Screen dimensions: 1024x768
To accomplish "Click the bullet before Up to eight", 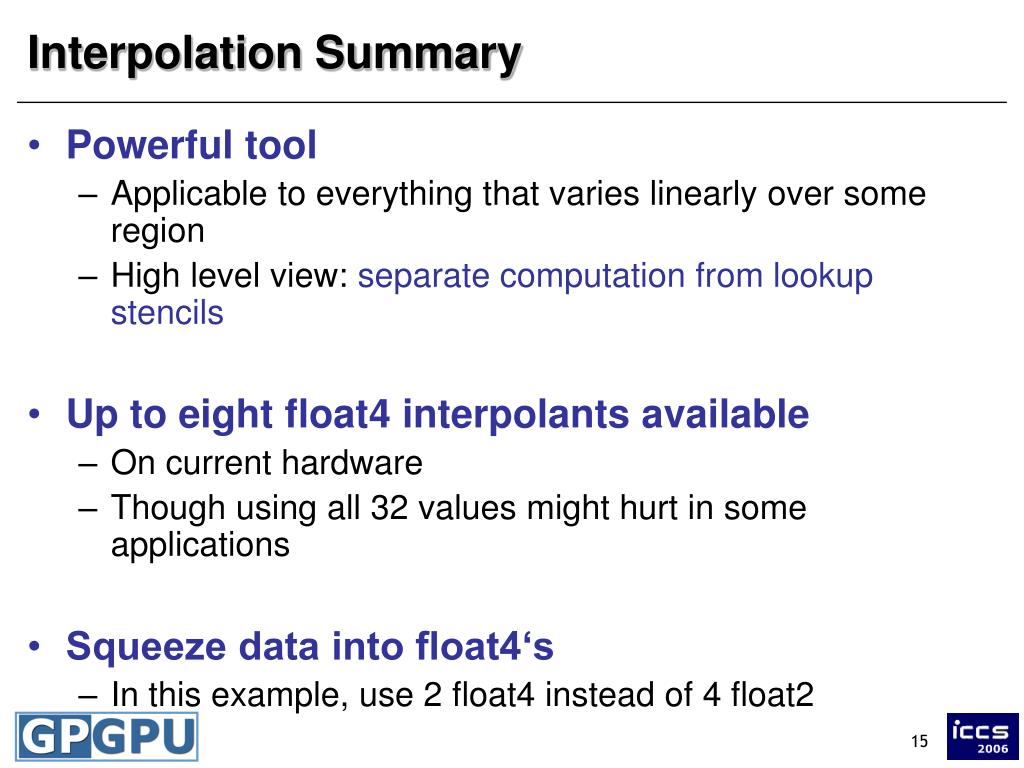I will click(35, 414).
